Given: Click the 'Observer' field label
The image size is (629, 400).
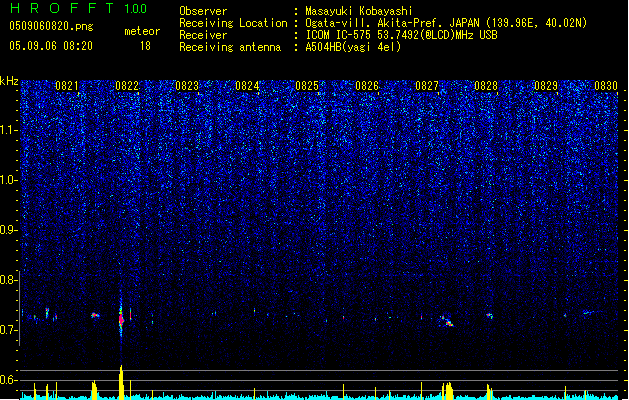Looking at the screenshot, I should (203, 11).
